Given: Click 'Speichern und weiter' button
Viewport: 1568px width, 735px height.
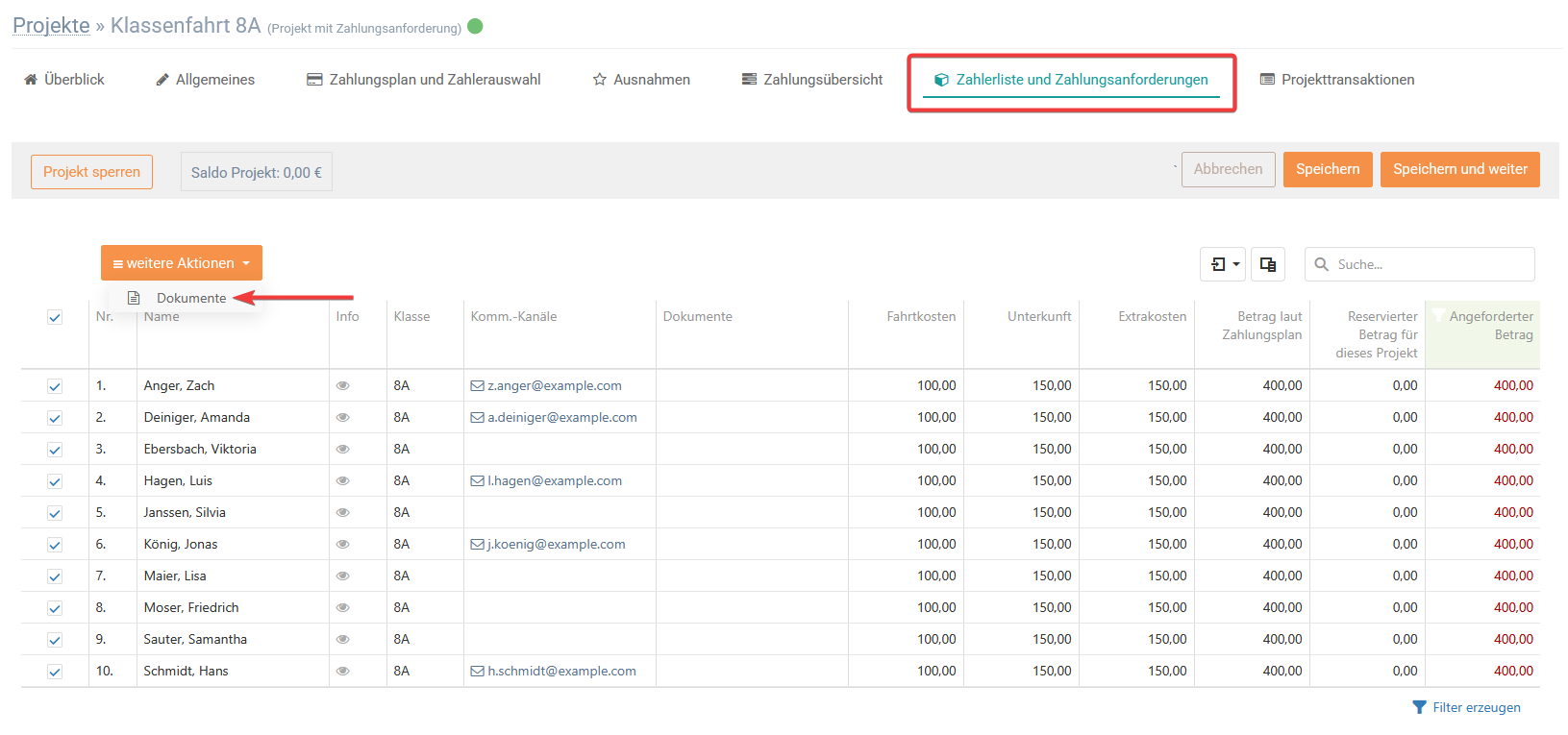Looking at the screenshot, I should [x=1460, y=169].
